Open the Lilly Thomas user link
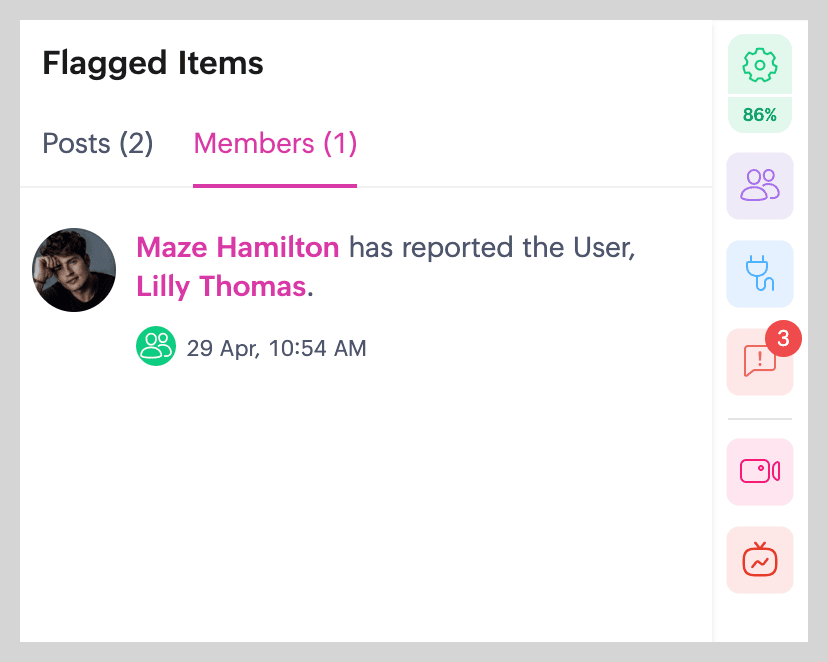This screenshot has height=662, width=828. [221, 287]
